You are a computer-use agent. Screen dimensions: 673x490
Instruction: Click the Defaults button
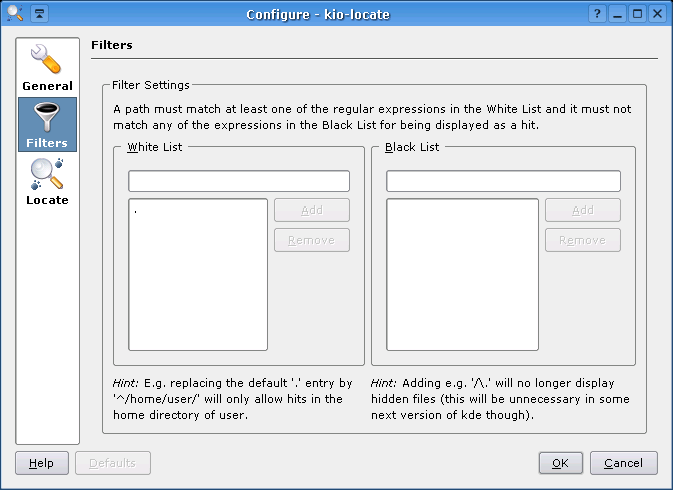click(119, 463)
